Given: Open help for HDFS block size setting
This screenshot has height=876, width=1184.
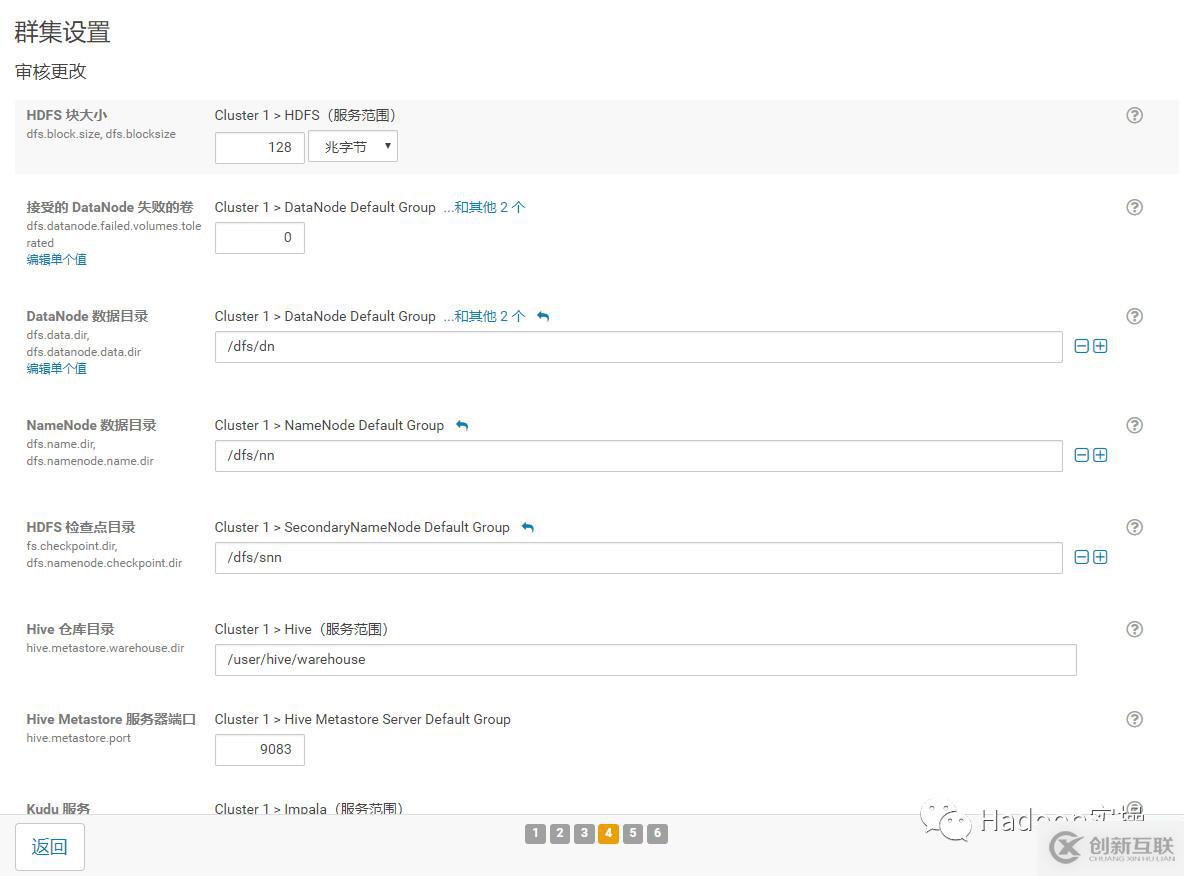Looking at the screenshot, I should point(1134,116).
